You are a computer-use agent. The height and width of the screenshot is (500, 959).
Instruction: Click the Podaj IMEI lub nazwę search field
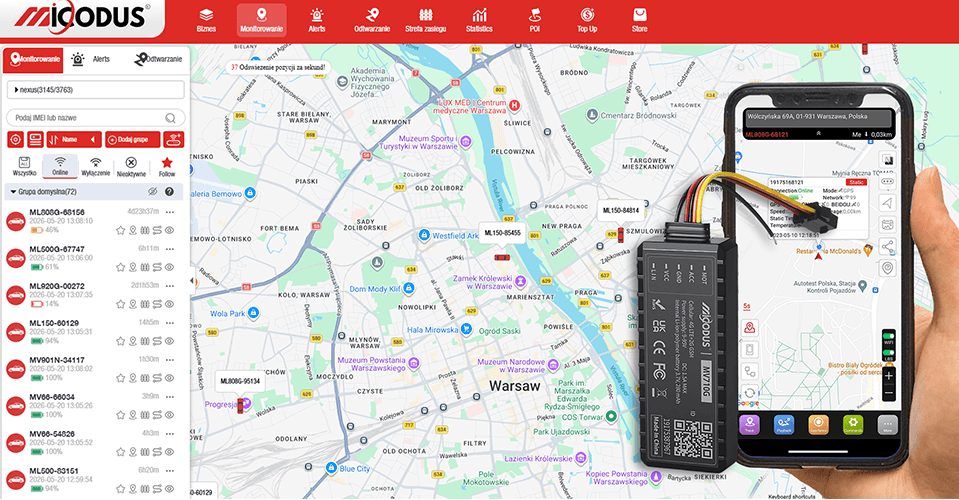click(x=95, y=118)
